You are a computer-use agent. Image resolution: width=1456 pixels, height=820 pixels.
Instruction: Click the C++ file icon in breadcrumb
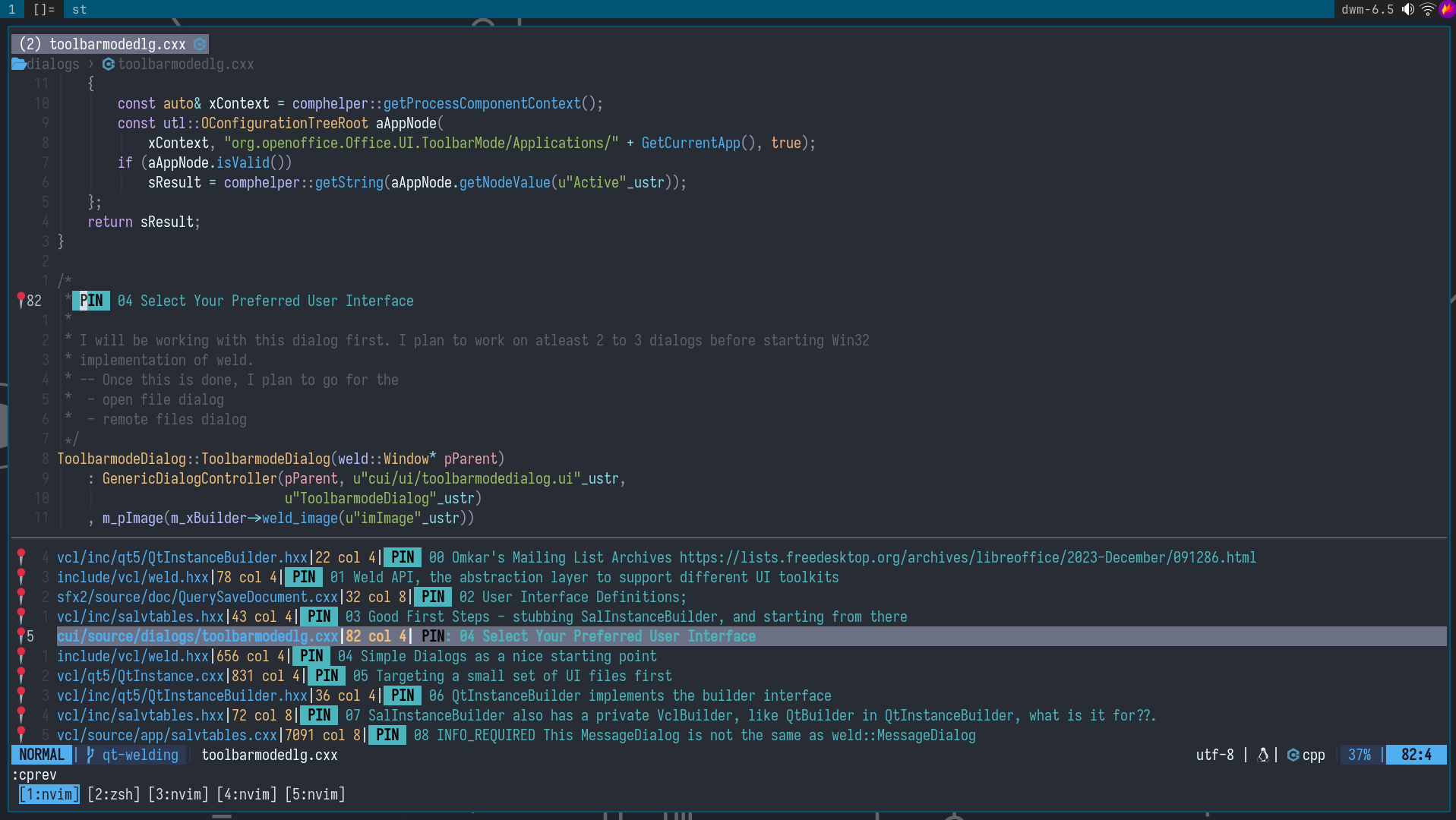coord(109,64)
